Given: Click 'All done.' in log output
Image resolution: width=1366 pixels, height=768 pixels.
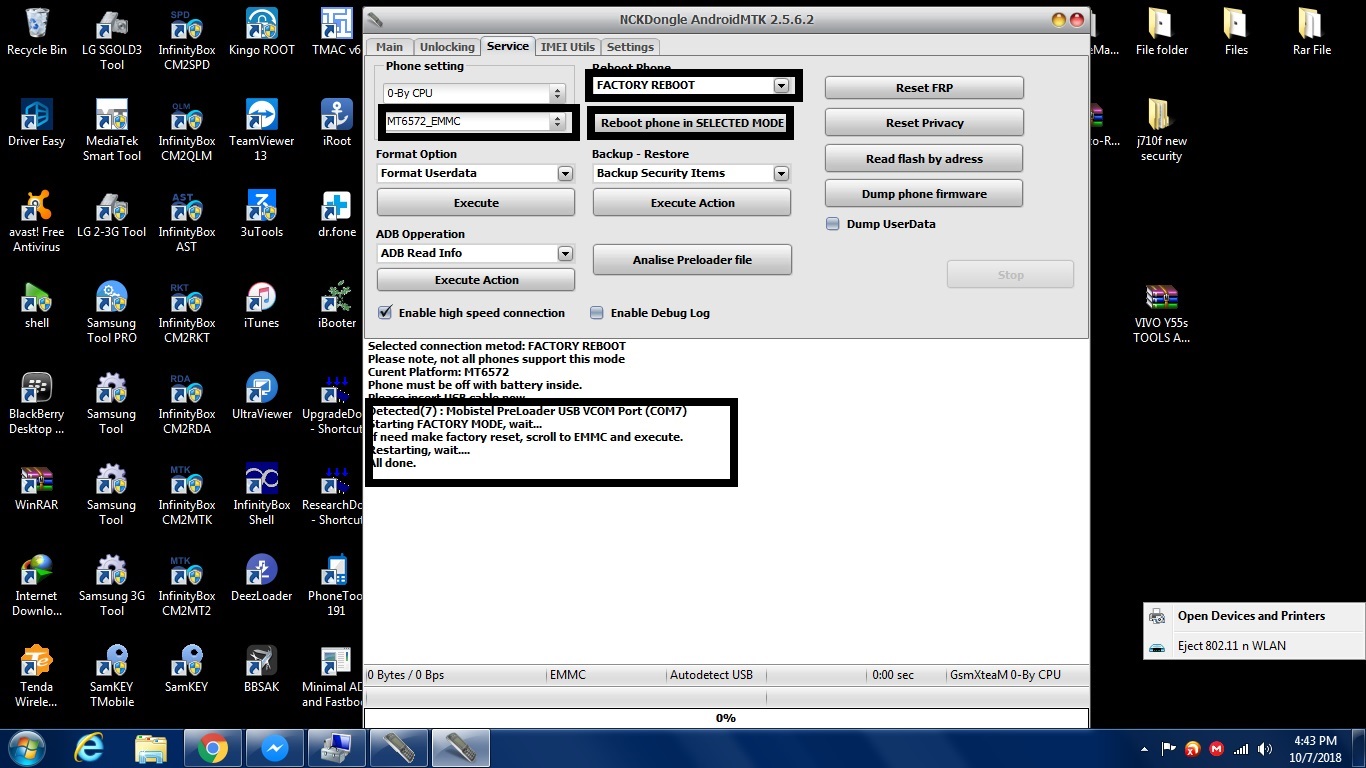Looking at the screenshot, I should click(393, 463).
